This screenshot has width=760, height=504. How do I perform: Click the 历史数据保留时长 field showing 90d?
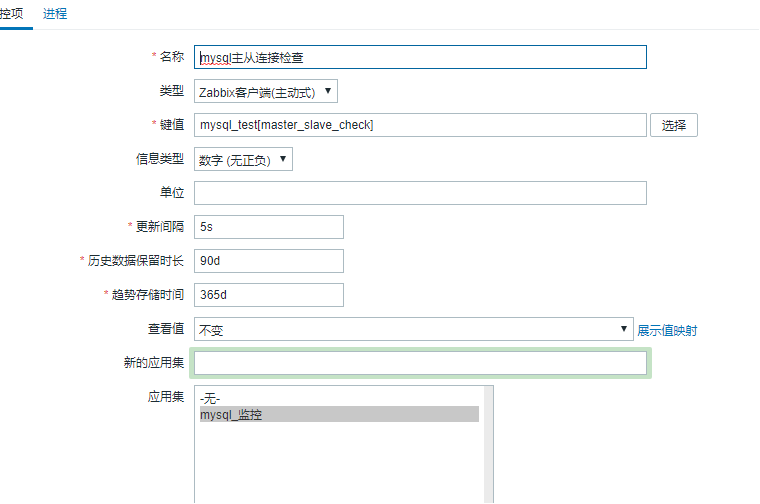coord(269,261)
